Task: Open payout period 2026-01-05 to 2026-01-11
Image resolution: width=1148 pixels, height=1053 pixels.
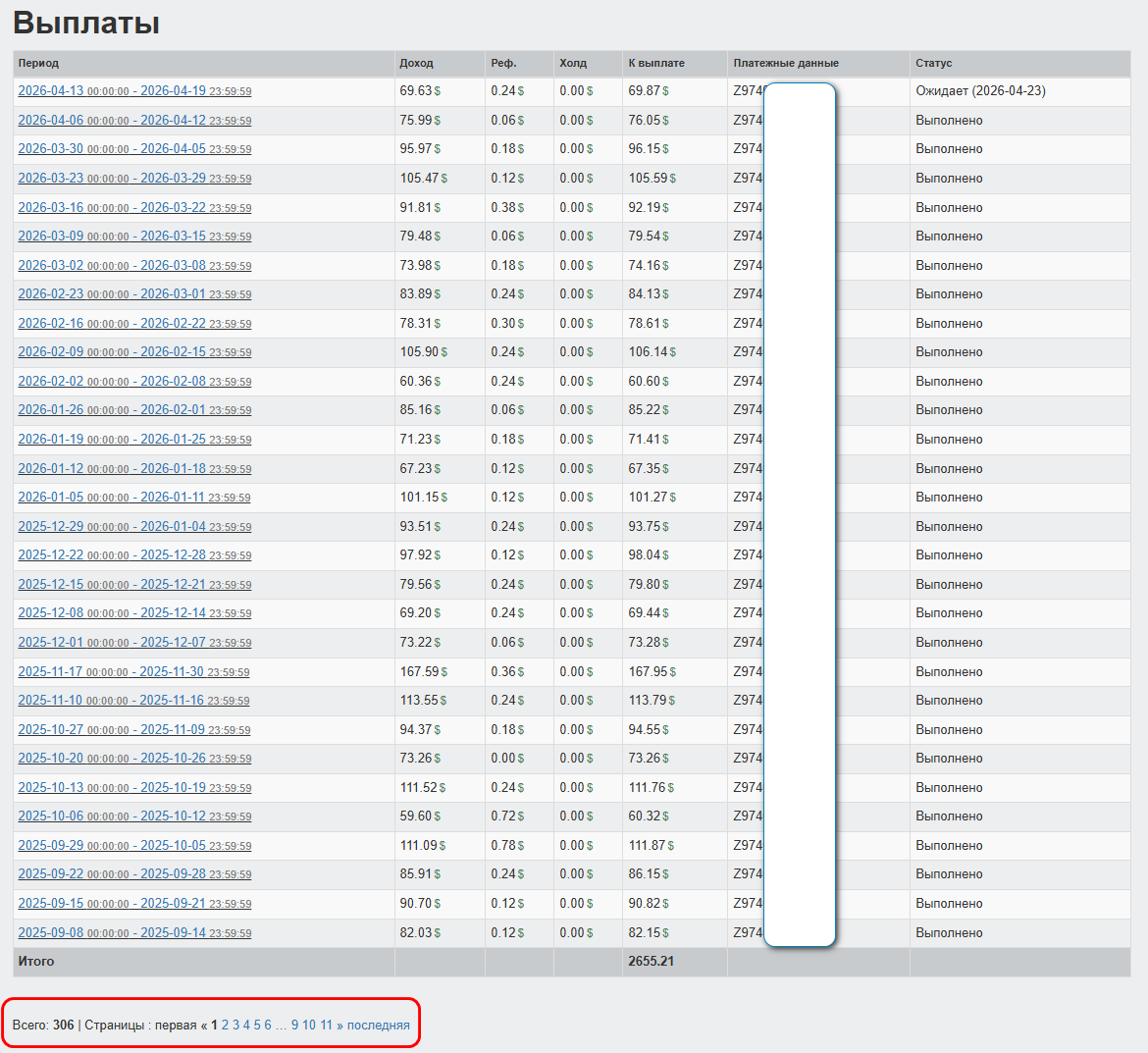Action: (x=134, y=497)
